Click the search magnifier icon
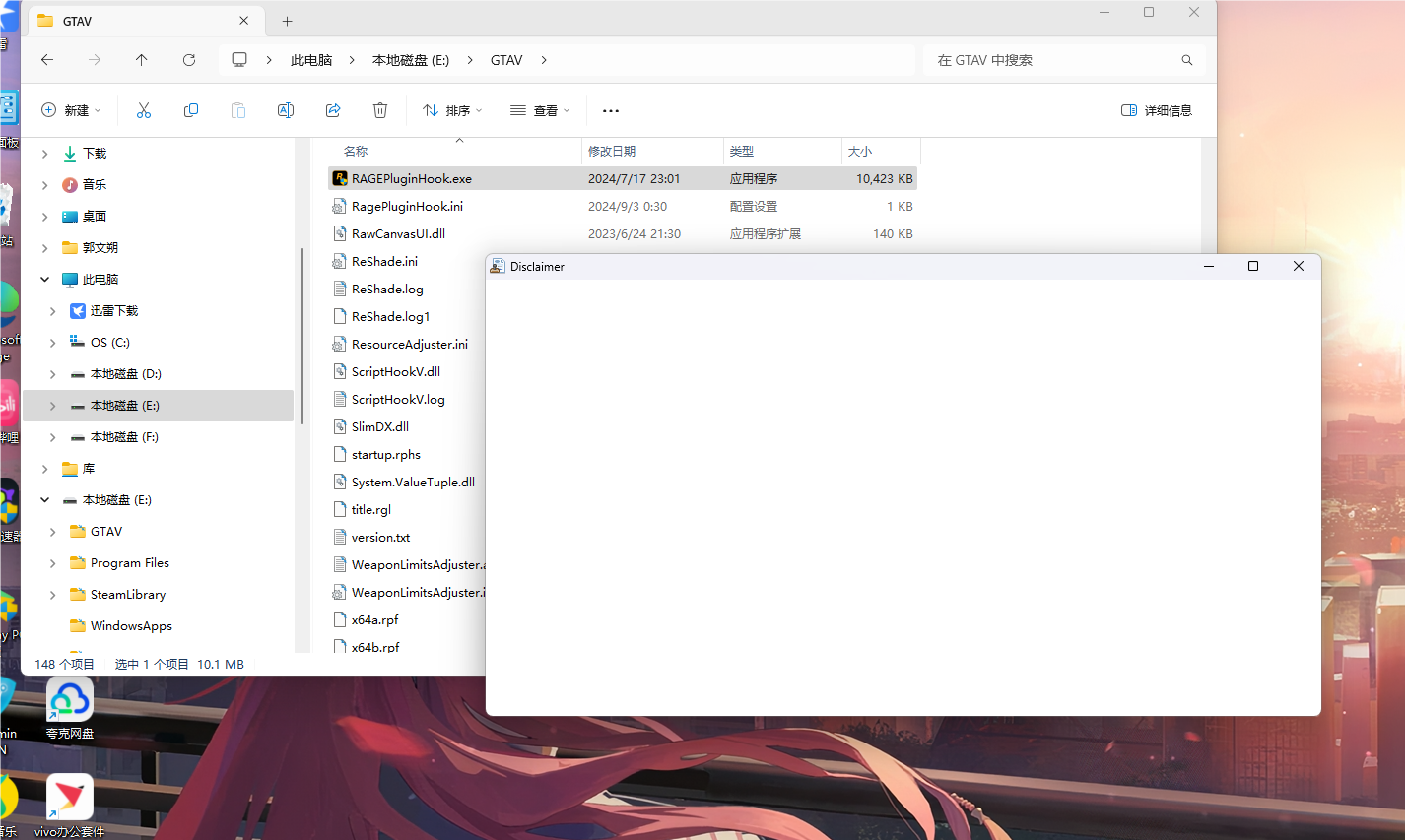This screenshot has height=840, width=1405. point(1187,60)
